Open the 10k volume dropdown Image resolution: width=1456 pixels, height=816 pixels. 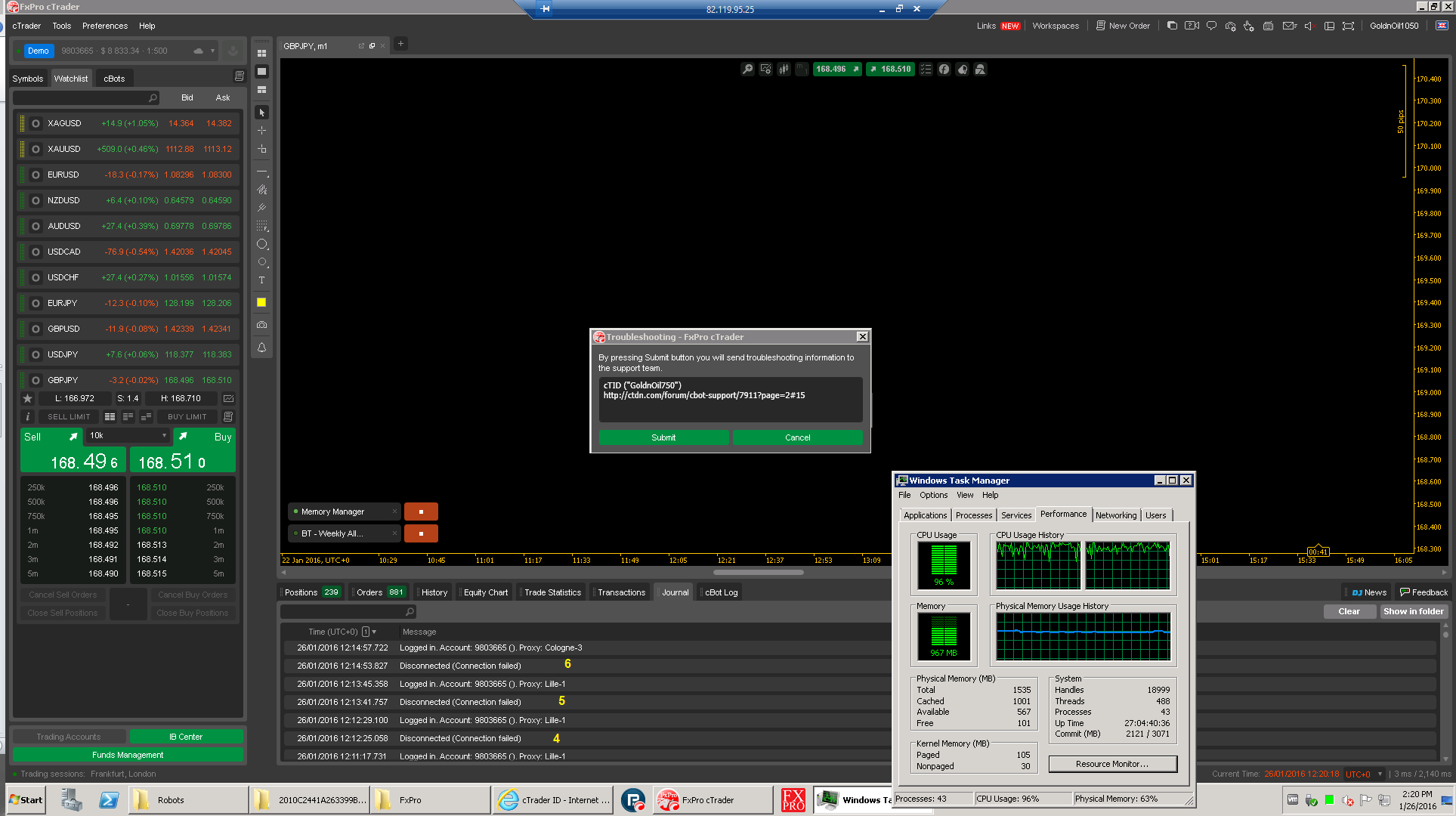click(x=128, y=435)
